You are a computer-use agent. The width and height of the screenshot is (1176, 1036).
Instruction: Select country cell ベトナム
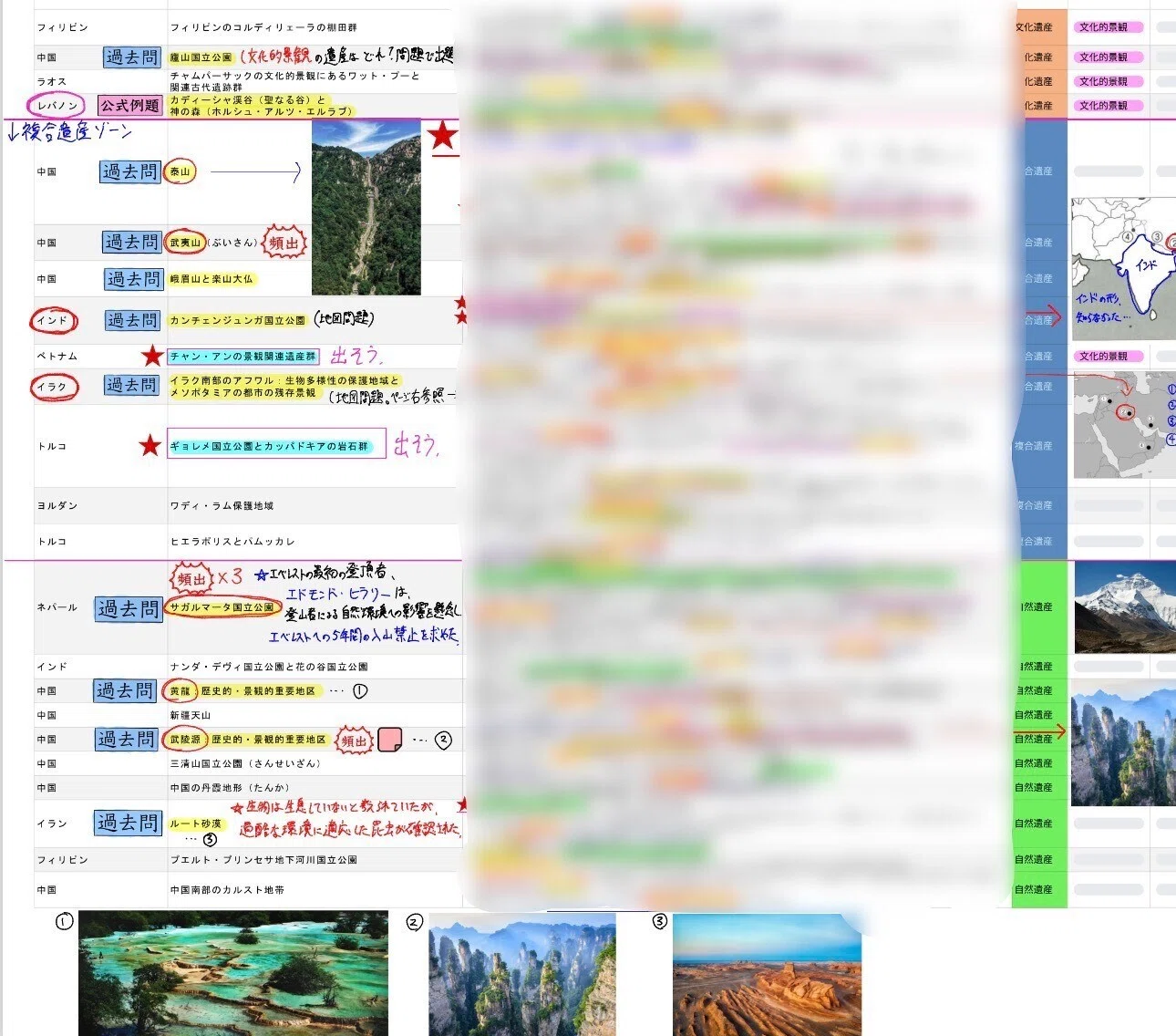[x=57, y=356]
